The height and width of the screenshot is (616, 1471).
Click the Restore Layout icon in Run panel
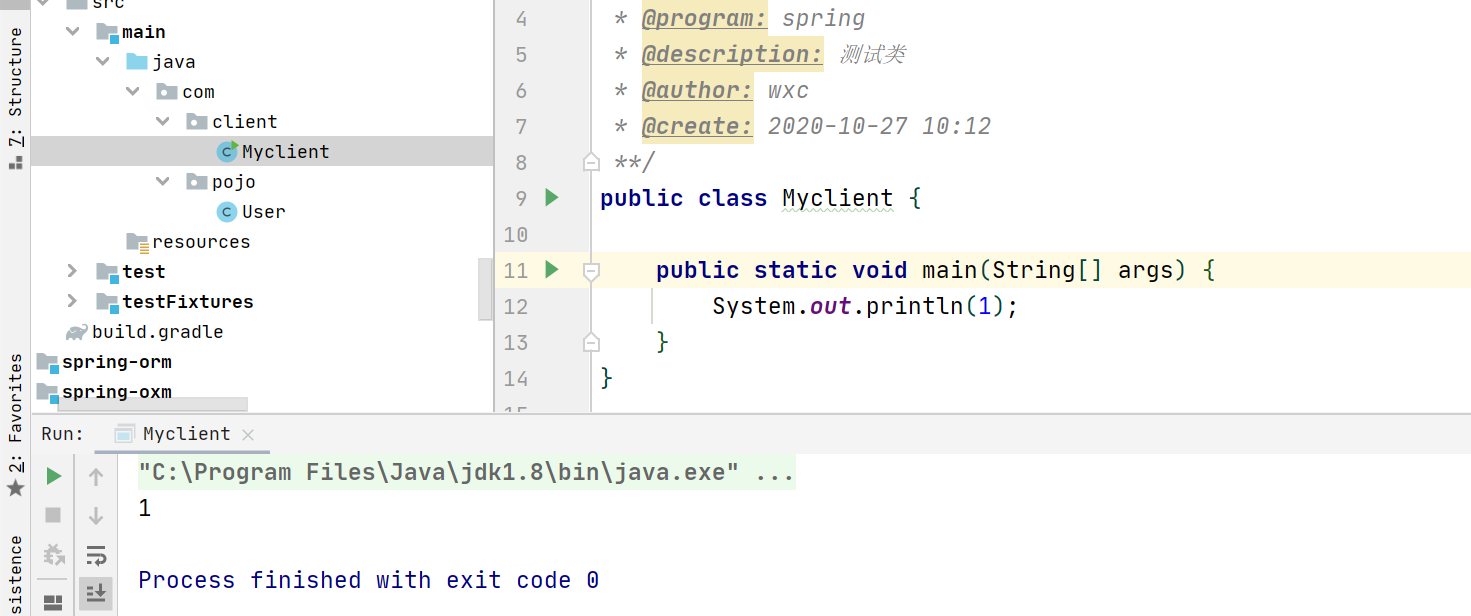click(x=54, y=603)
